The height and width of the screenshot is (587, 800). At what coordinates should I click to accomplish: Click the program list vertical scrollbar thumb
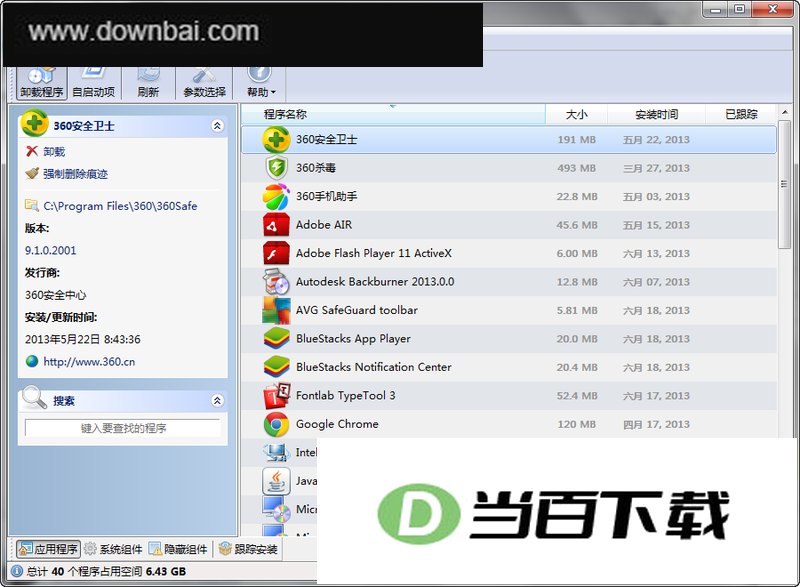(784, 185)
